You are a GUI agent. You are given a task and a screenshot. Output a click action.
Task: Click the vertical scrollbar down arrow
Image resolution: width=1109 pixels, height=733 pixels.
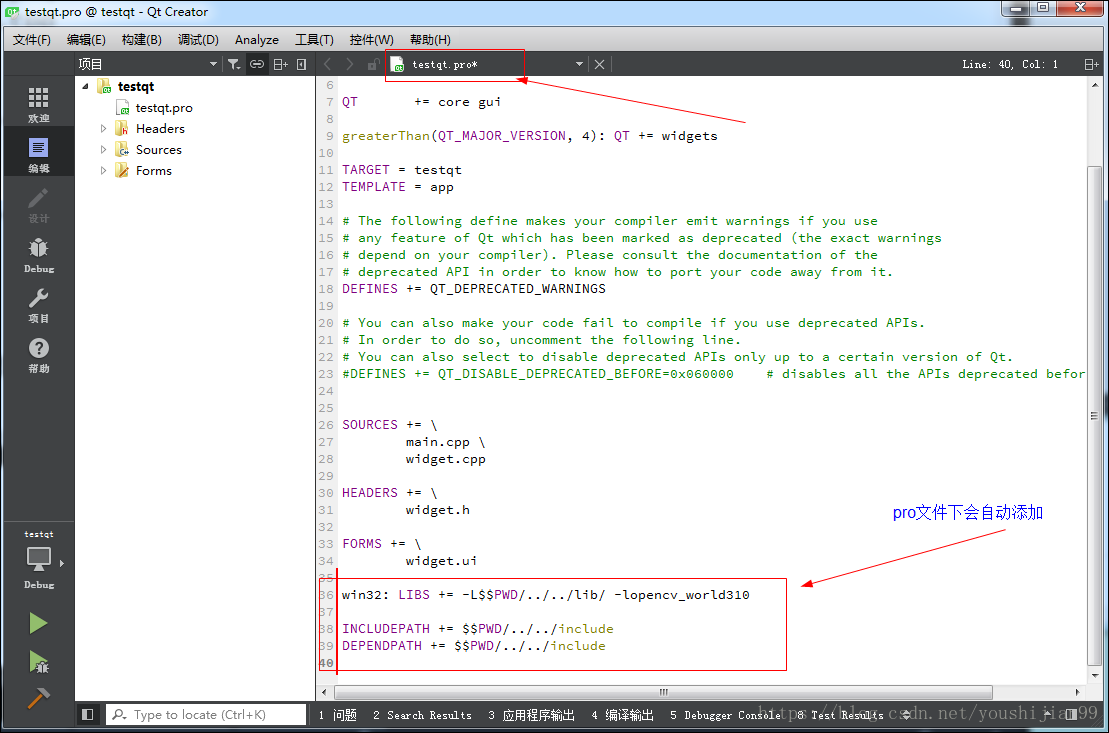(1094, 676)
